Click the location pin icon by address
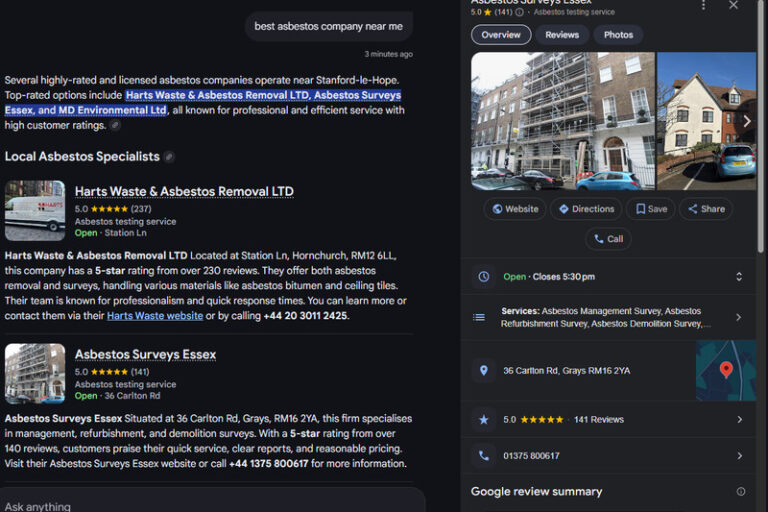This screenshot has height=512, width=768. tap(483, 371)
